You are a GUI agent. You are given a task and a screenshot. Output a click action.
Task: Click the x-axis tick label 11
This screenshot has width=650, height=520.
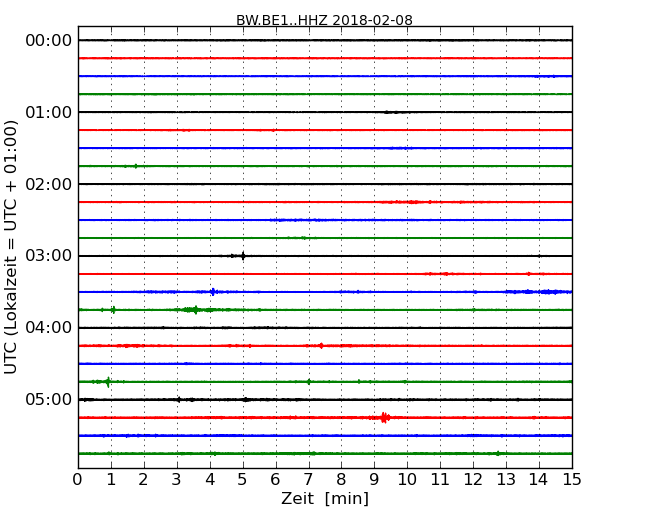tap(440, 480)
